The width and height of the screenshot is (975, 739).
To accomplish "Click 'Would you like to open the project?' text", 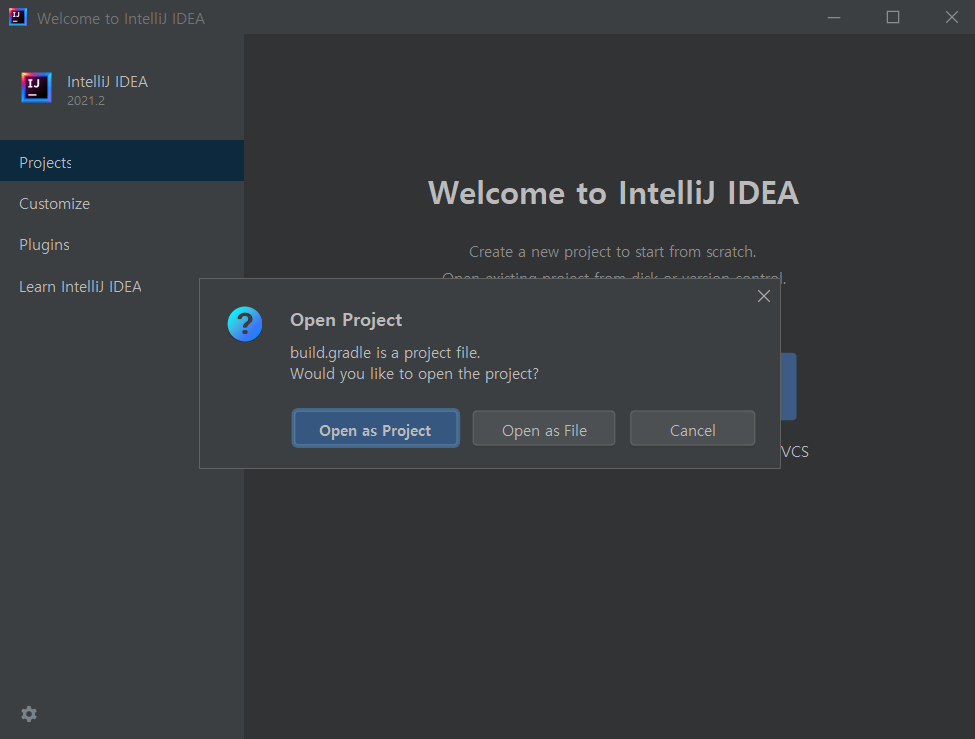I will [x=414, y=374].
